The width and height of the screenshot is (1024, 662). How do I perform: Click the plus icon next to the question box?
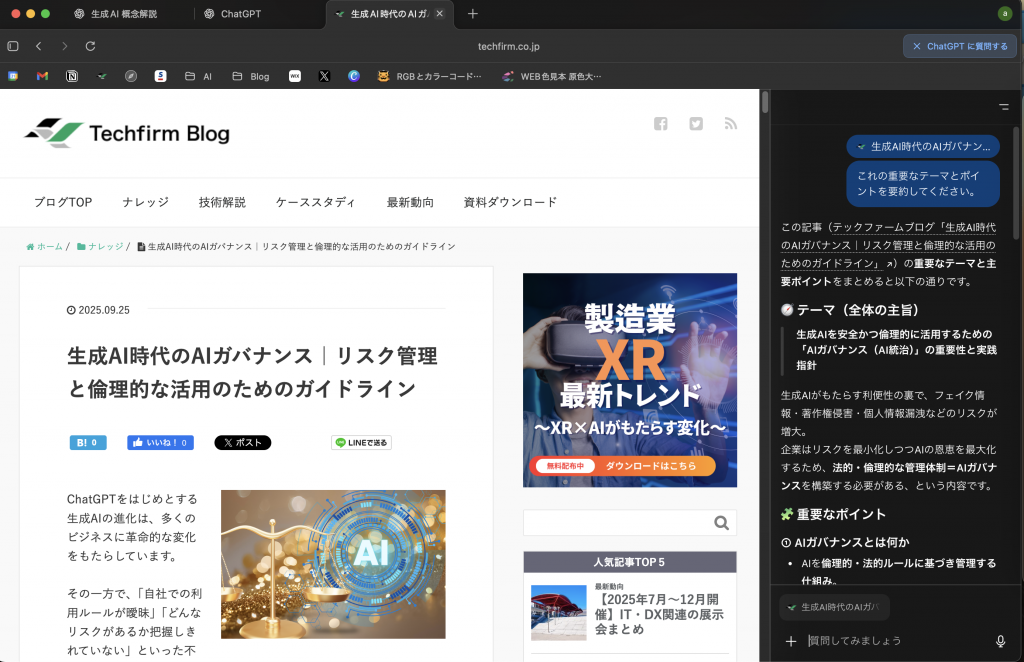pos(792,640)
